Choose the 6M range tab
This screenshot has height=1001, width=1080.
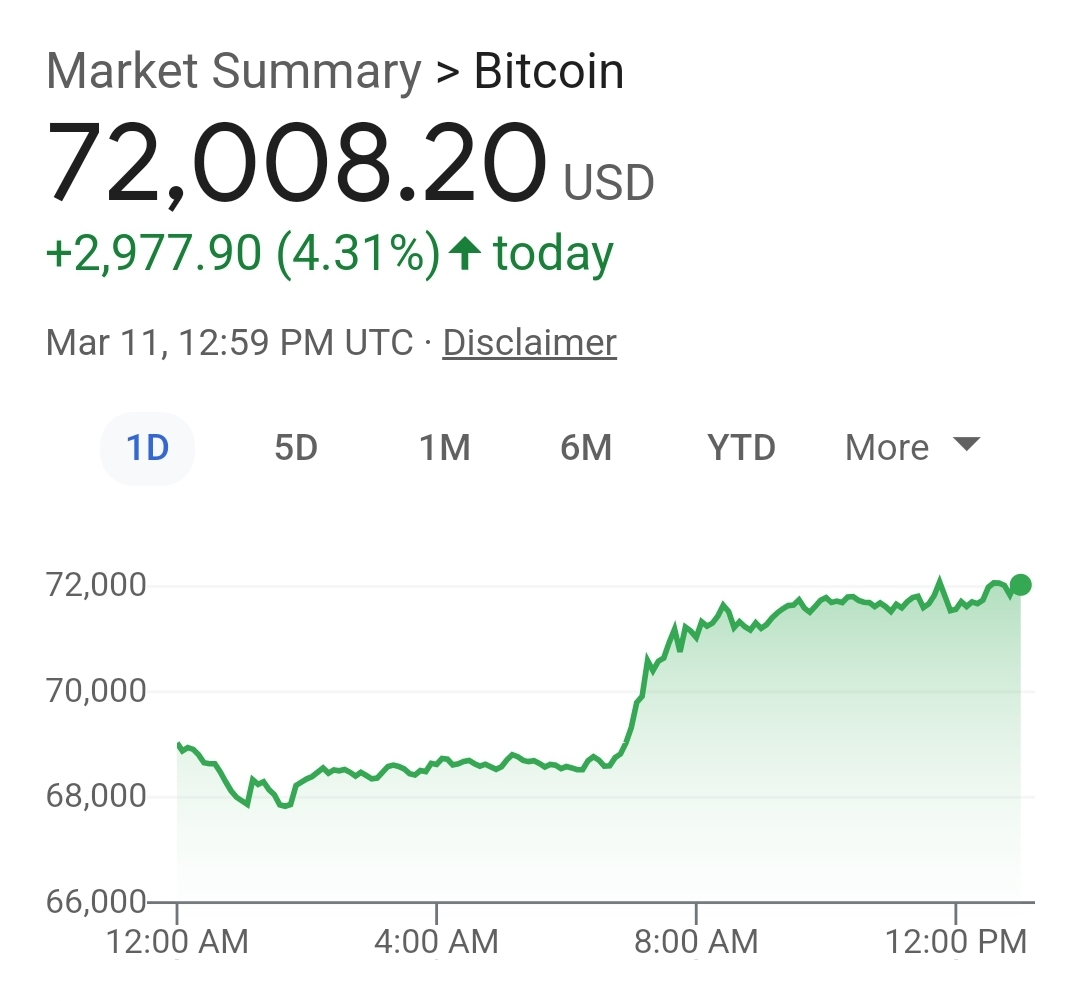[x=586, y=448]
